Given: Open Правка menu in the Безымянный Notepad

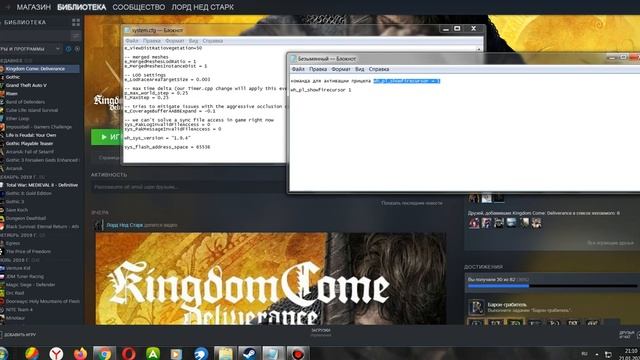Looking at the screenshot, I should pos(318,69).
